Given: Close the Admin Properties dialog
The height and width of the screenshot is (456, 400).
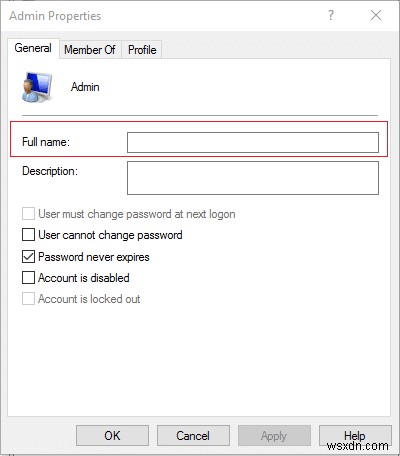Looking at the screenshot, I should tap(376, 15).
